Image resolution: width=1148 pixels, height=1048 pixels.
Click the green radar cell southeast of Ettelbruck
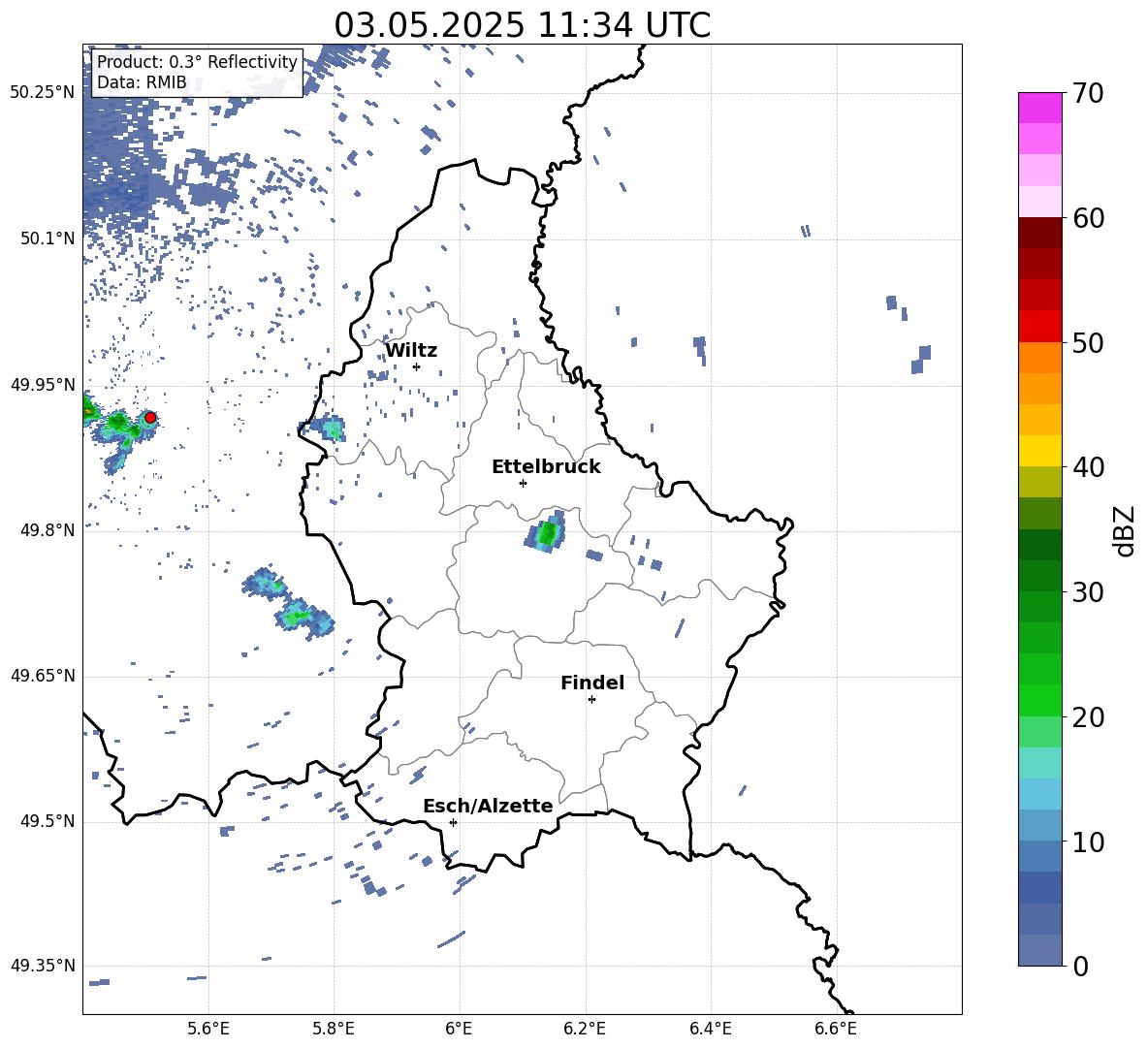546,533
